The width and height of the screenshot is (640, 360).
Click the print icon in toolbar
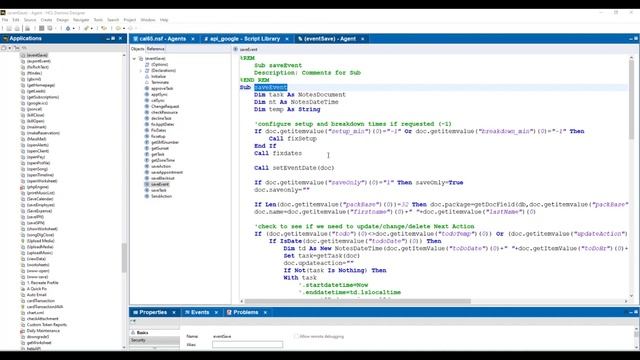click(x=27, y=28)
